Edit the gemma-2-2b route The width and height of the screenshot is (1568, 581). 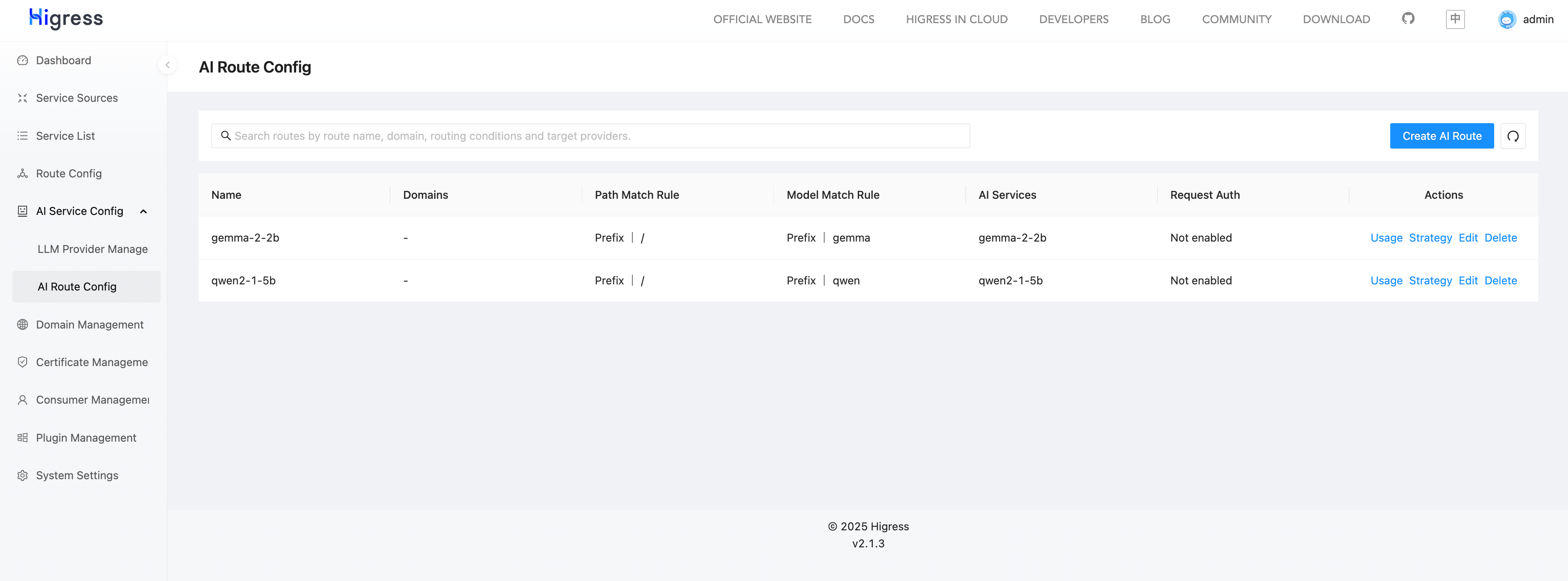(x=1468, y=238)
